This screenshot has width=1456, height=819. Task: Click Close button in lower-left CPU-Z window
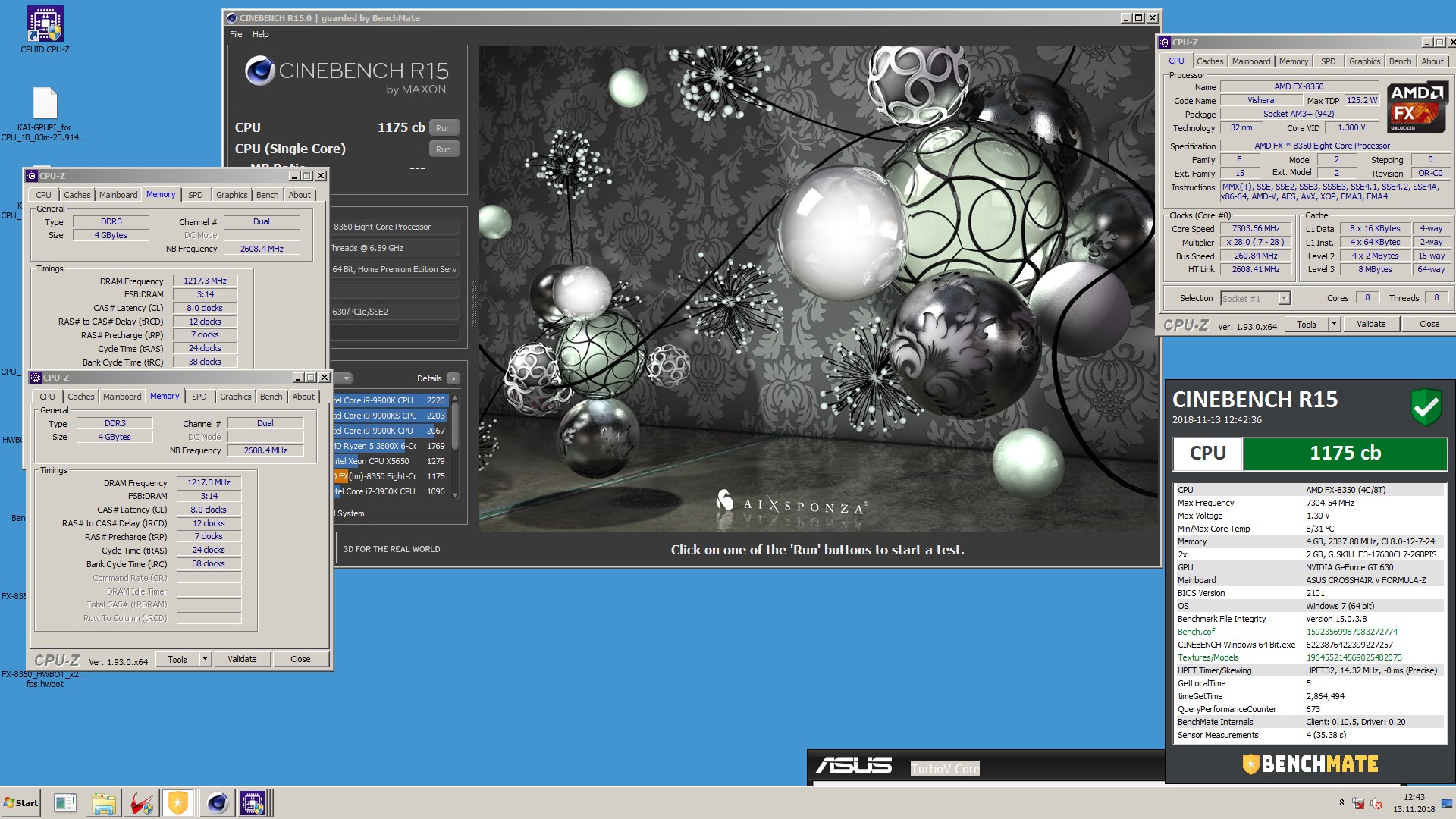300,659
